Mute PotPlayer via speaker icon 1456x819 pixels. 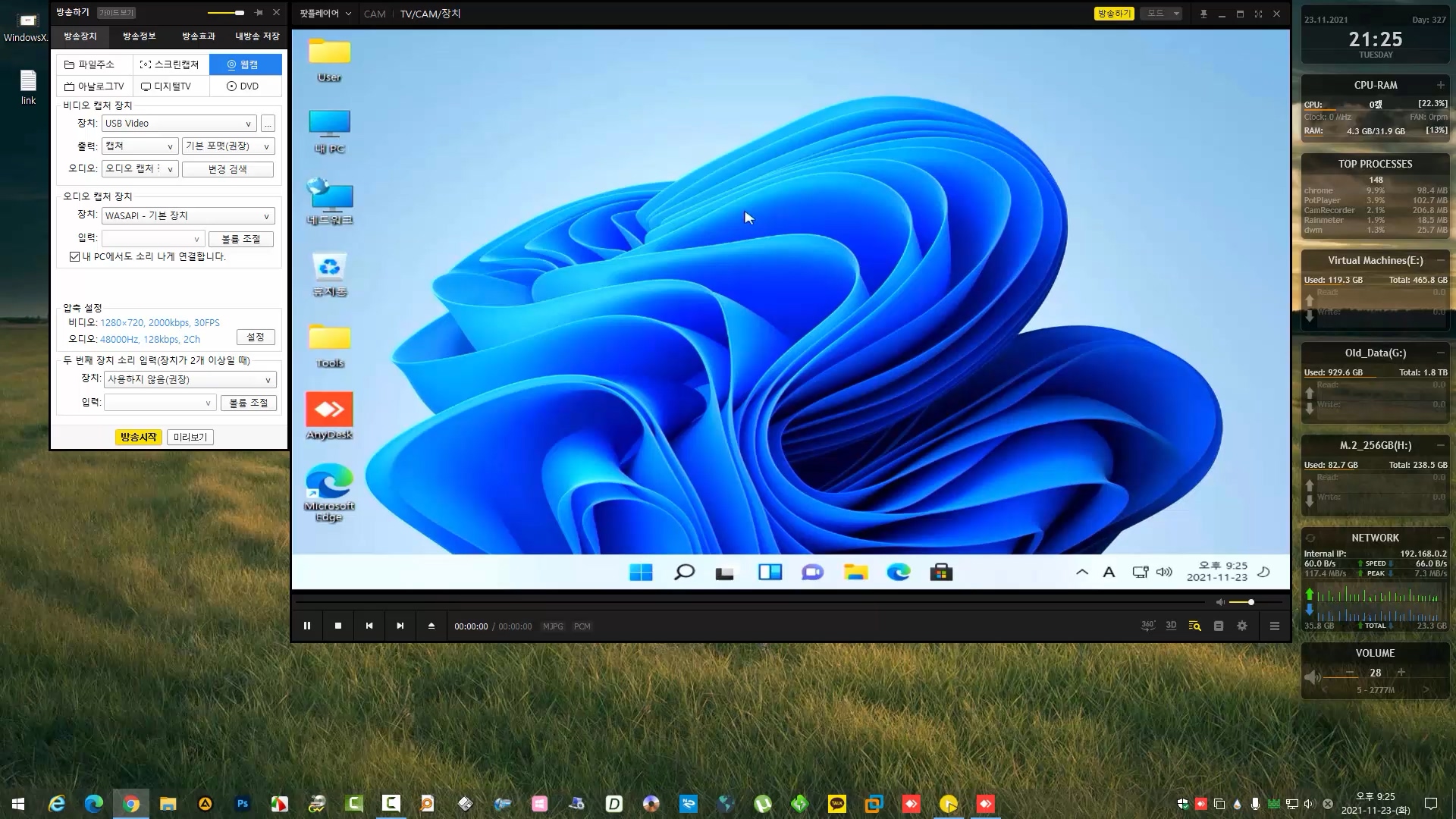[x=1220, y=602]
